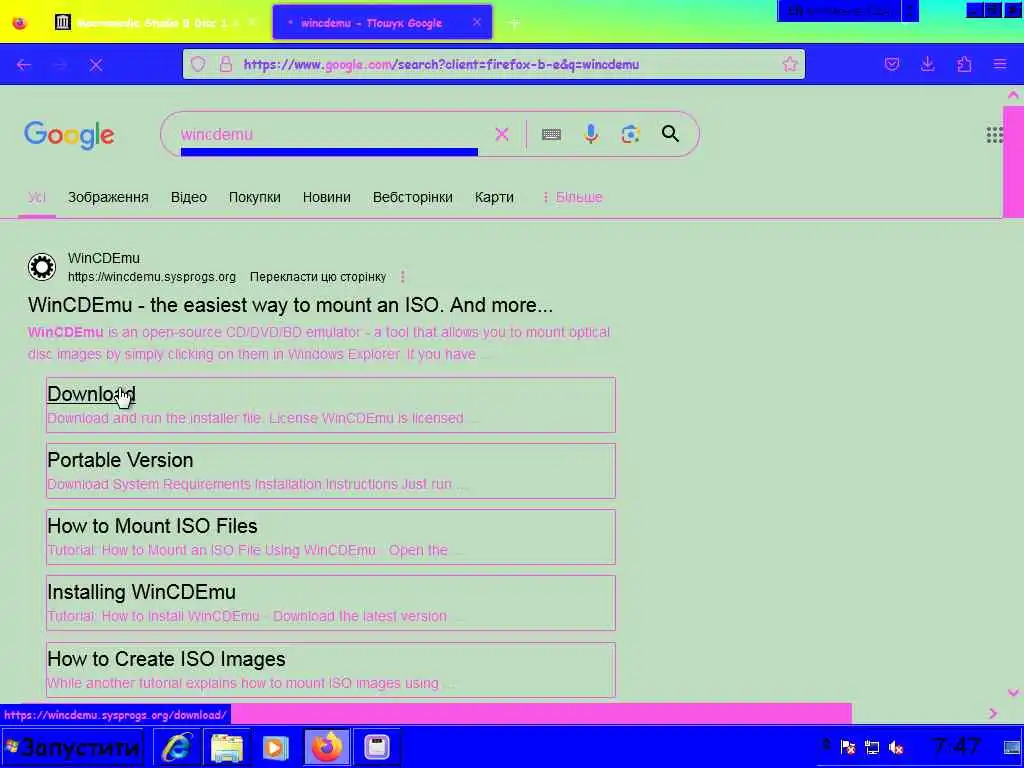Click the vertical scrollbar down arrow

[1013, 693]
